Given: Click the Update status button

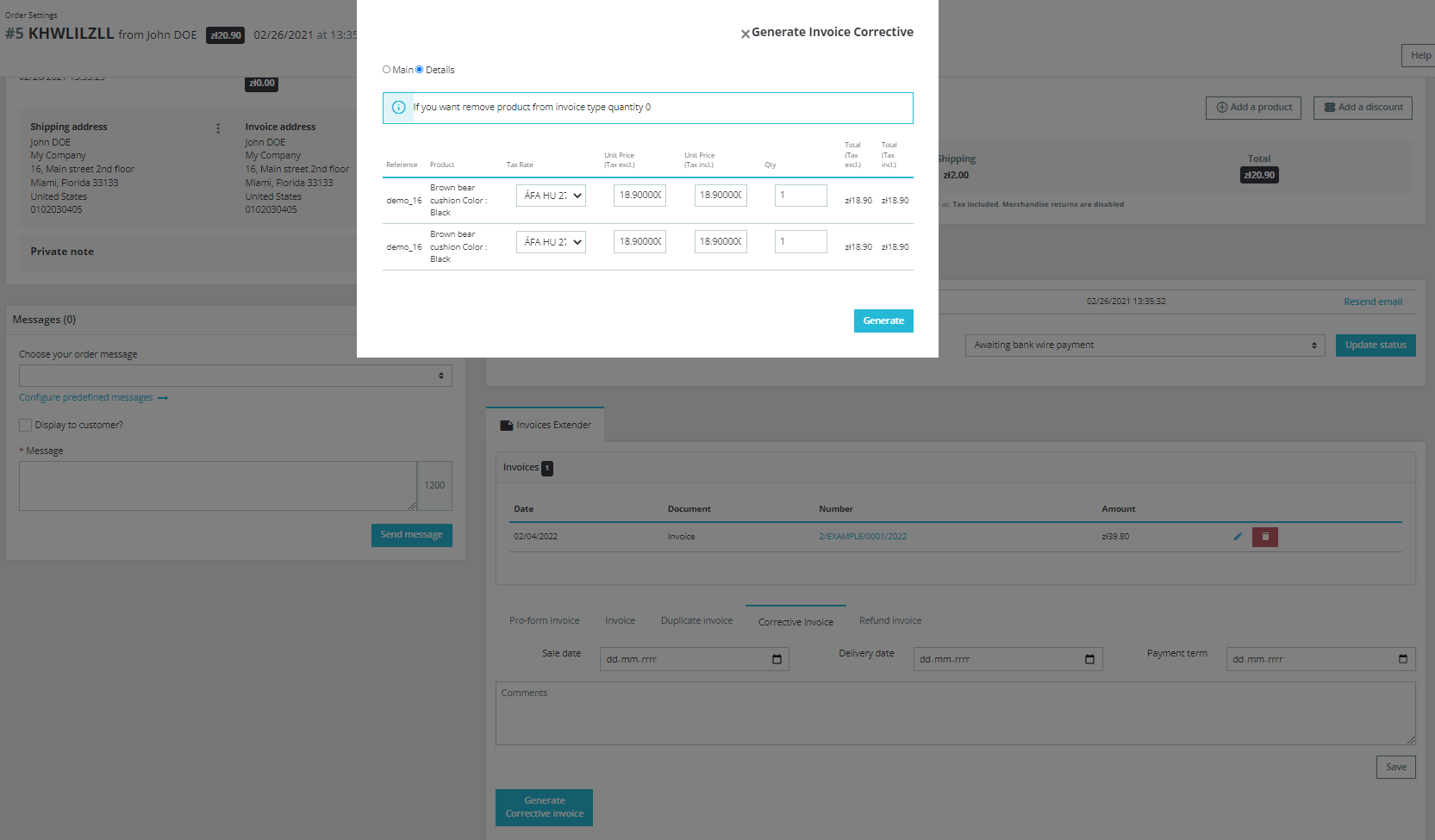Looking at the screenshot, I should pyautogui.click(x=1376, y=345).
